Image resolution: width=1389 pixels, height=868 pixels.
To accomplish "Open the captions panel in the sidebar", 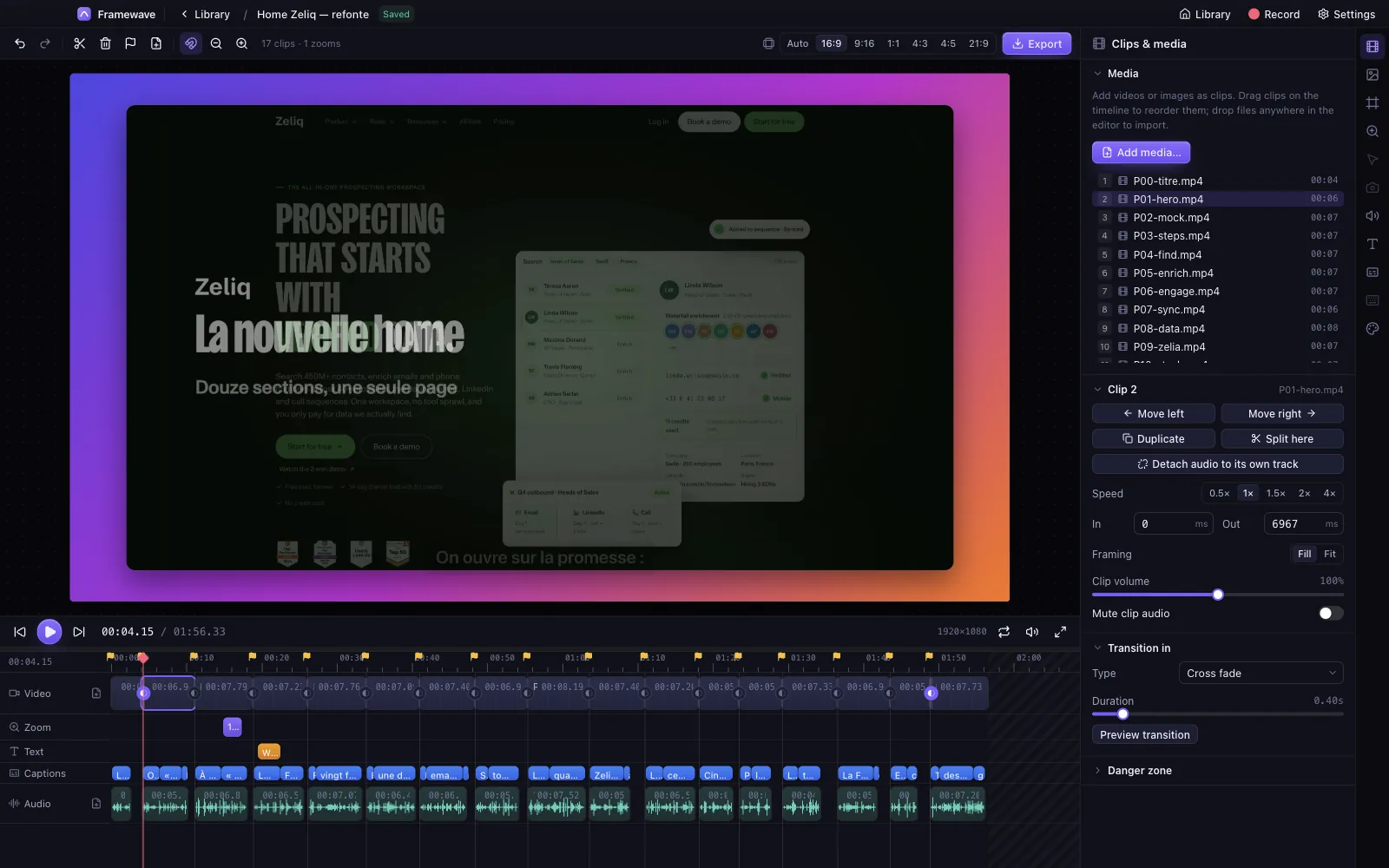I will pyautogui.click(x=1373, y=273).
